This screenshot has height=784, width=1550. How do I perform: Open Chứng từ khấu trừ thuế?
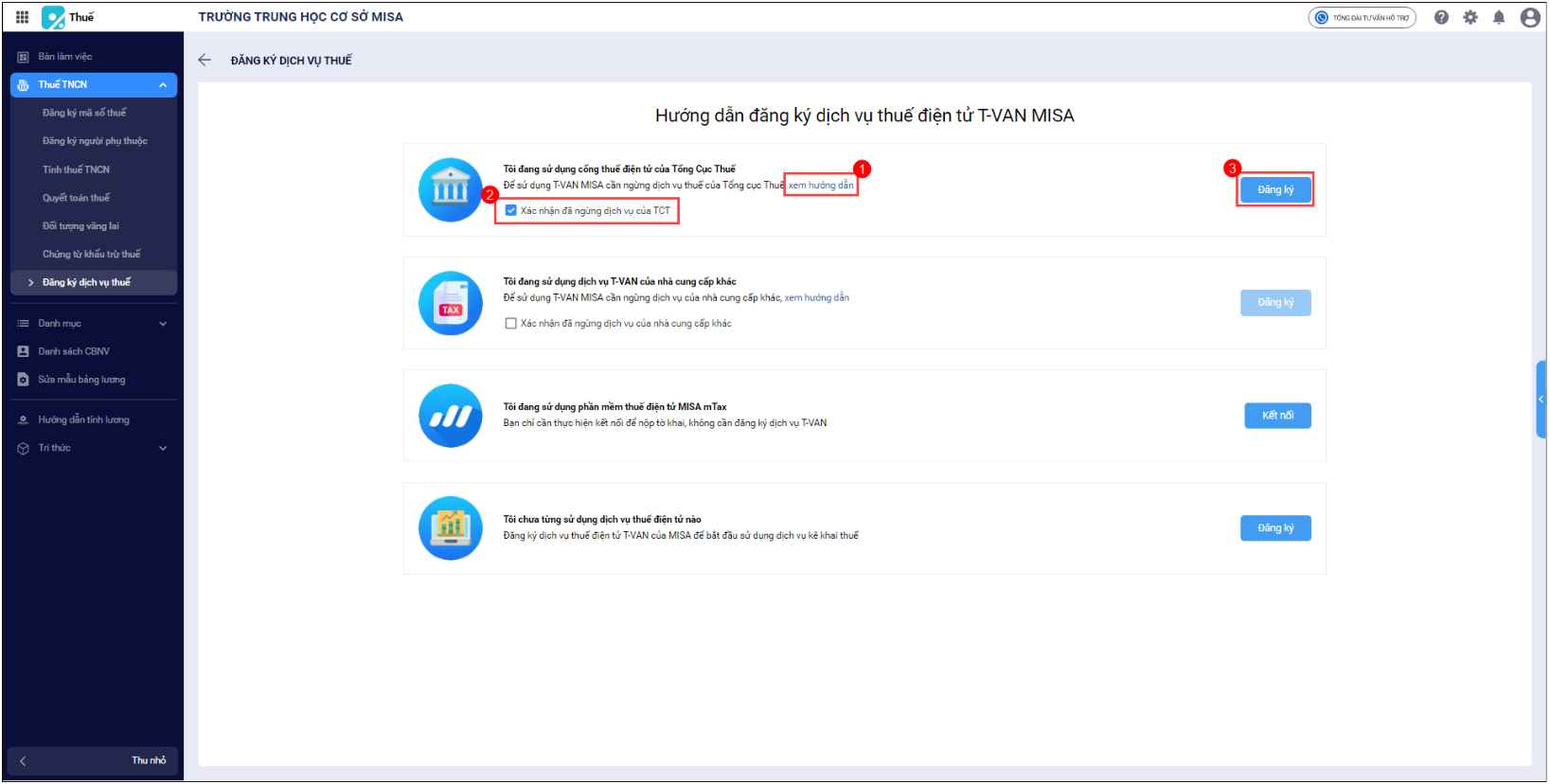[x=94, y=254]
